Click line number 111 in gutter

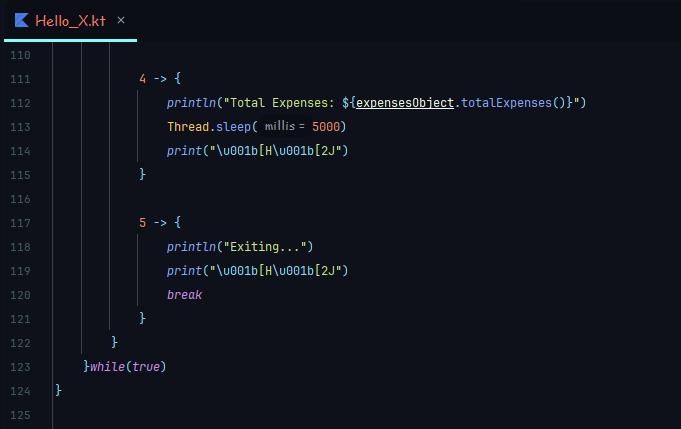(20, 79)
